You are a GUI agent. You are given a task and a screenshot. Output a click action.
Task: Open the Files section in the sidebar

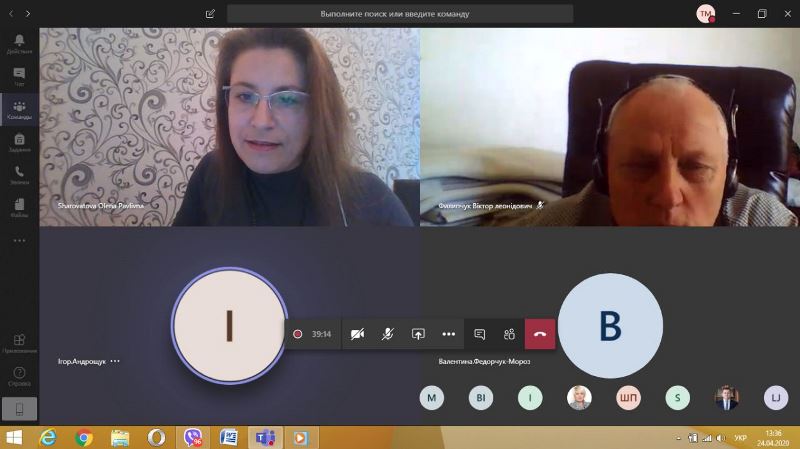19,206
